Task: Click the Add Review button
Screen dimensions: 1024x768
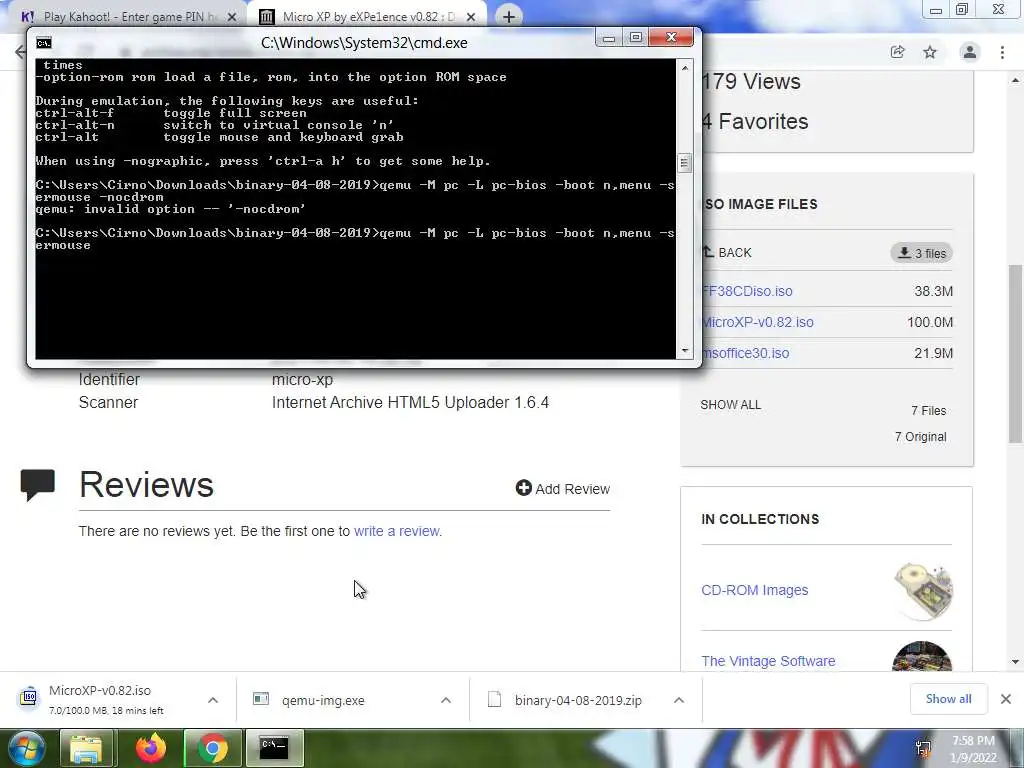Action: pos(563,488)
